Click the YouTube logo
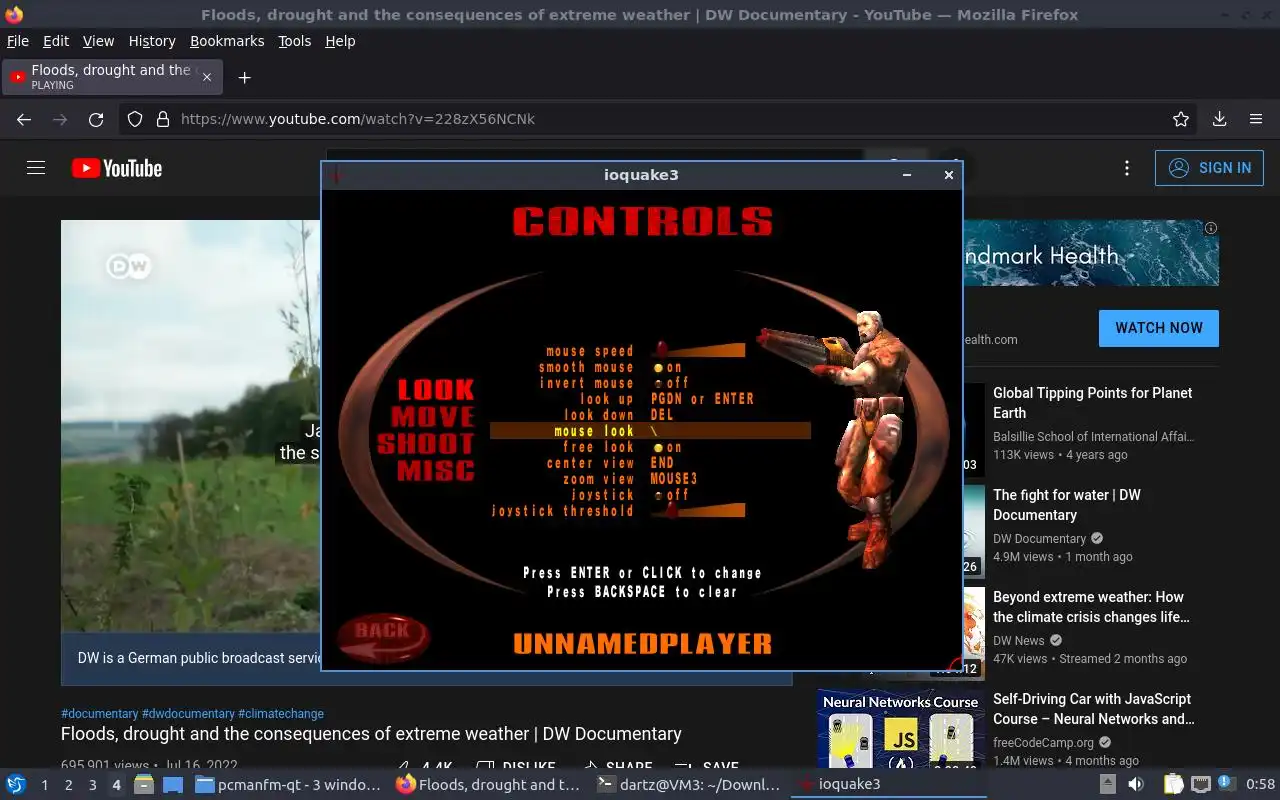This screenshot has width=1280, height=800. coord(117,168)
